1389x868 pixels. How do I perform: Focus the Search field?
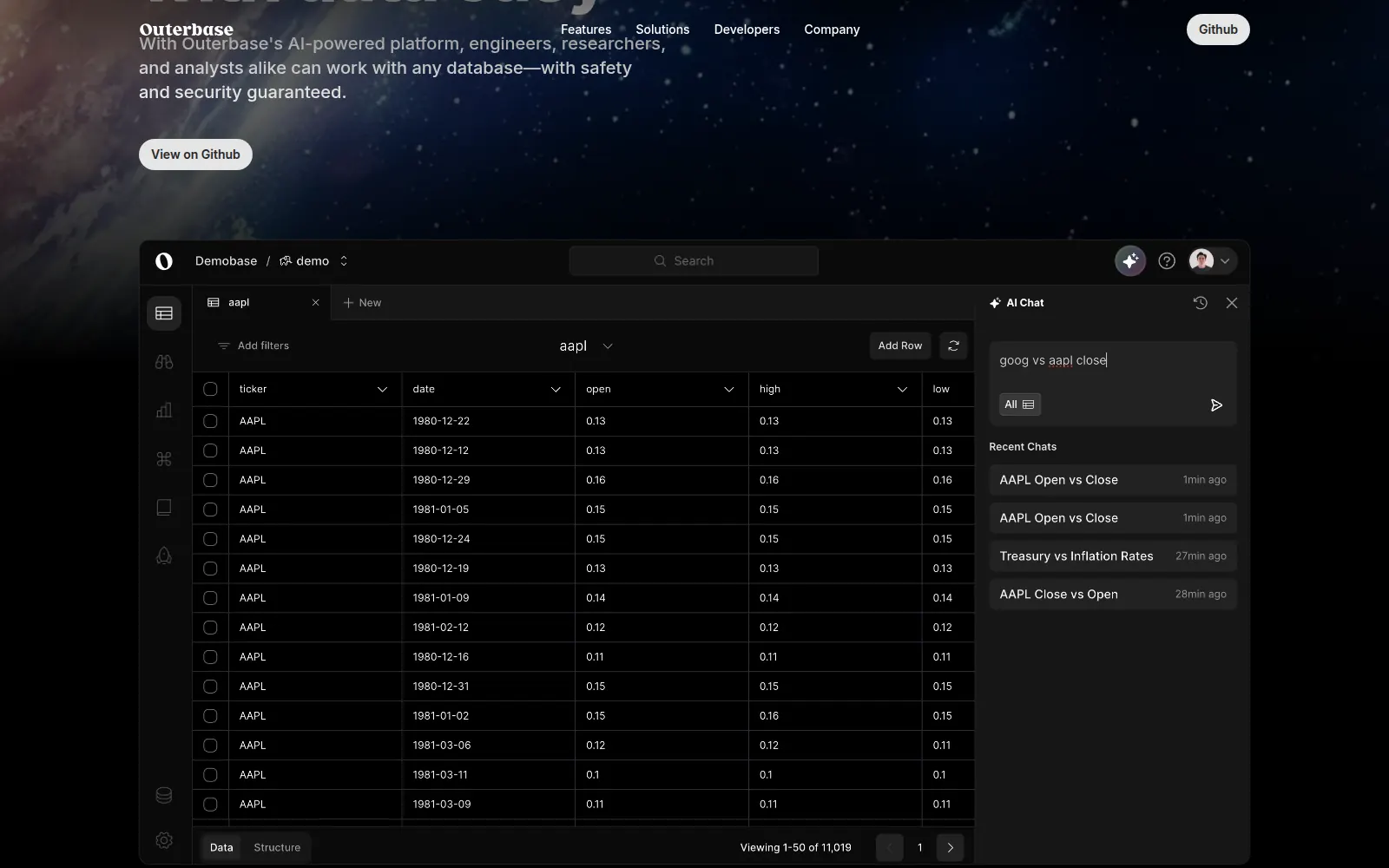pyautogui.click(x=694, y=260)
